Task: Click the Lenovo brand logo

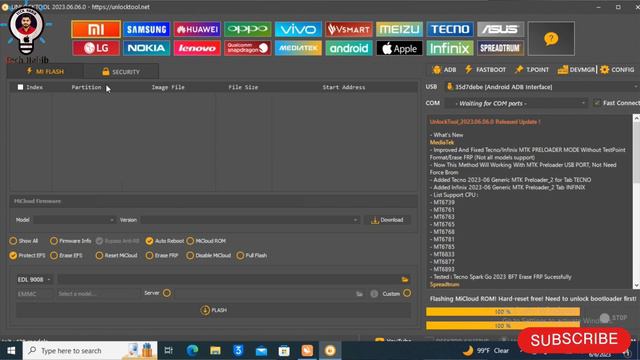Action: tap(197, 48)
